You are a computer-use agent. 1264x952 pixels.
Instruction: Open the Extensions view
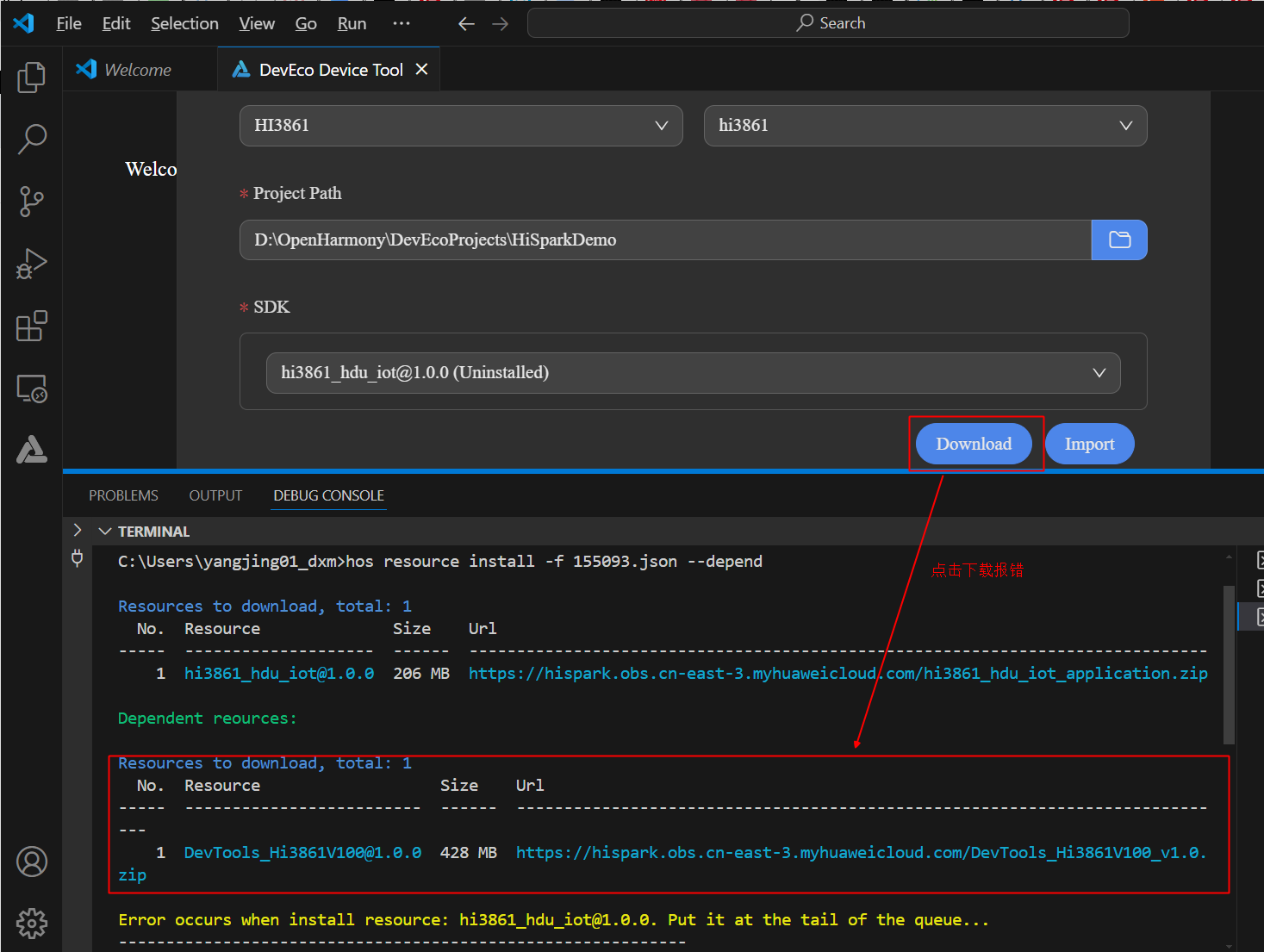click(32, 326)
